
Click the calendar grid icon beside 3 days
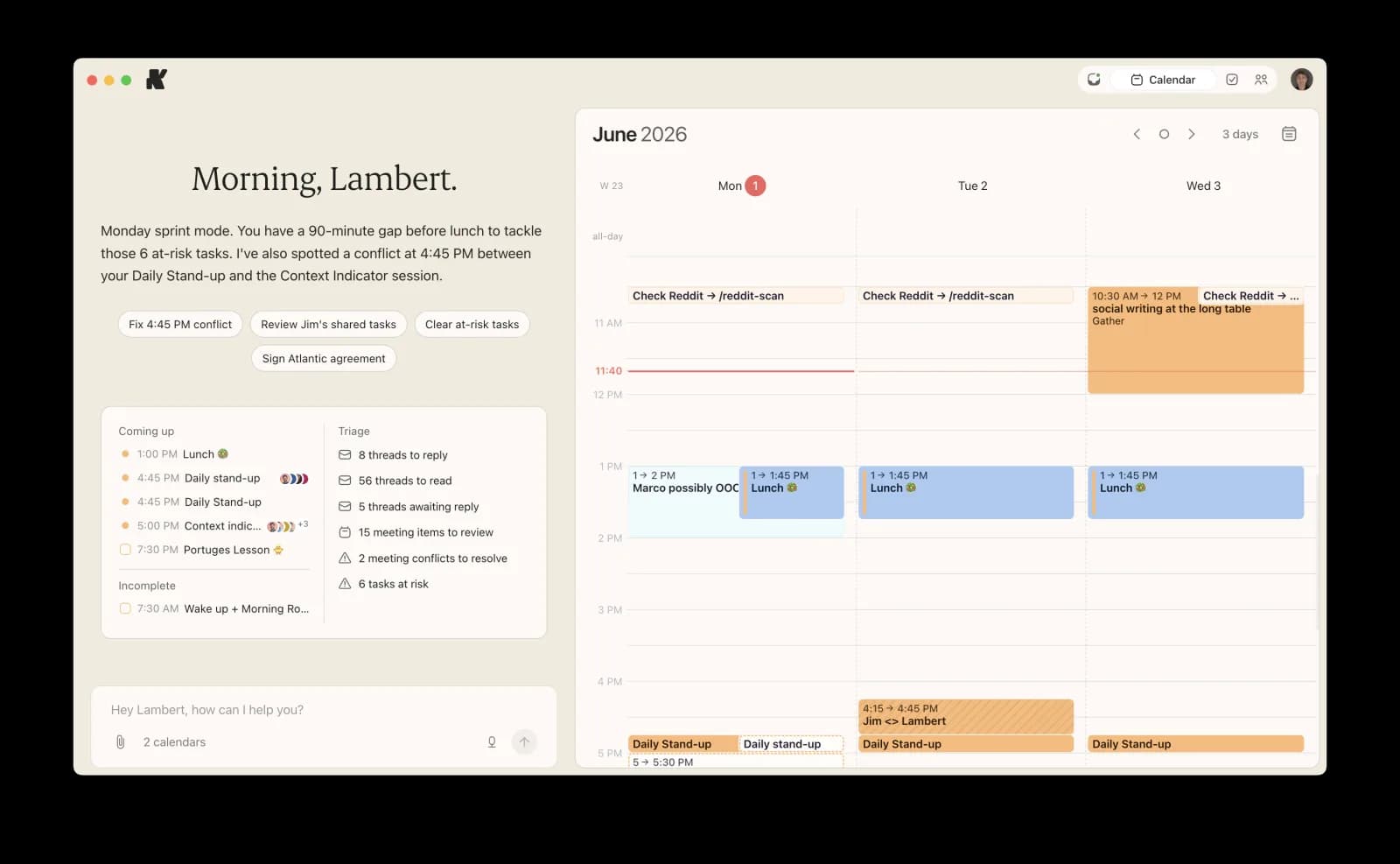click(1289, 134)
